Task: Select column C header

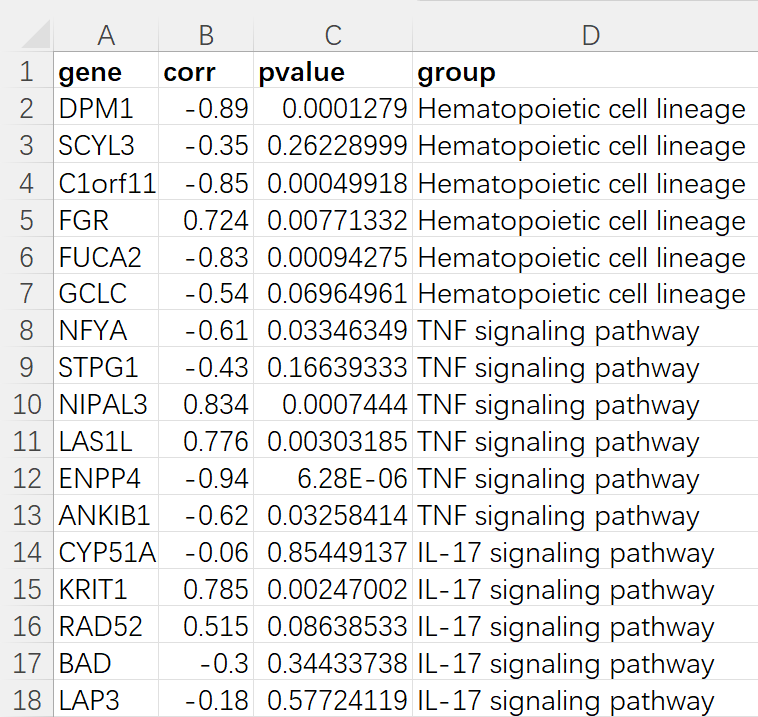Action: pyautogui.click(x=333, y=36)
